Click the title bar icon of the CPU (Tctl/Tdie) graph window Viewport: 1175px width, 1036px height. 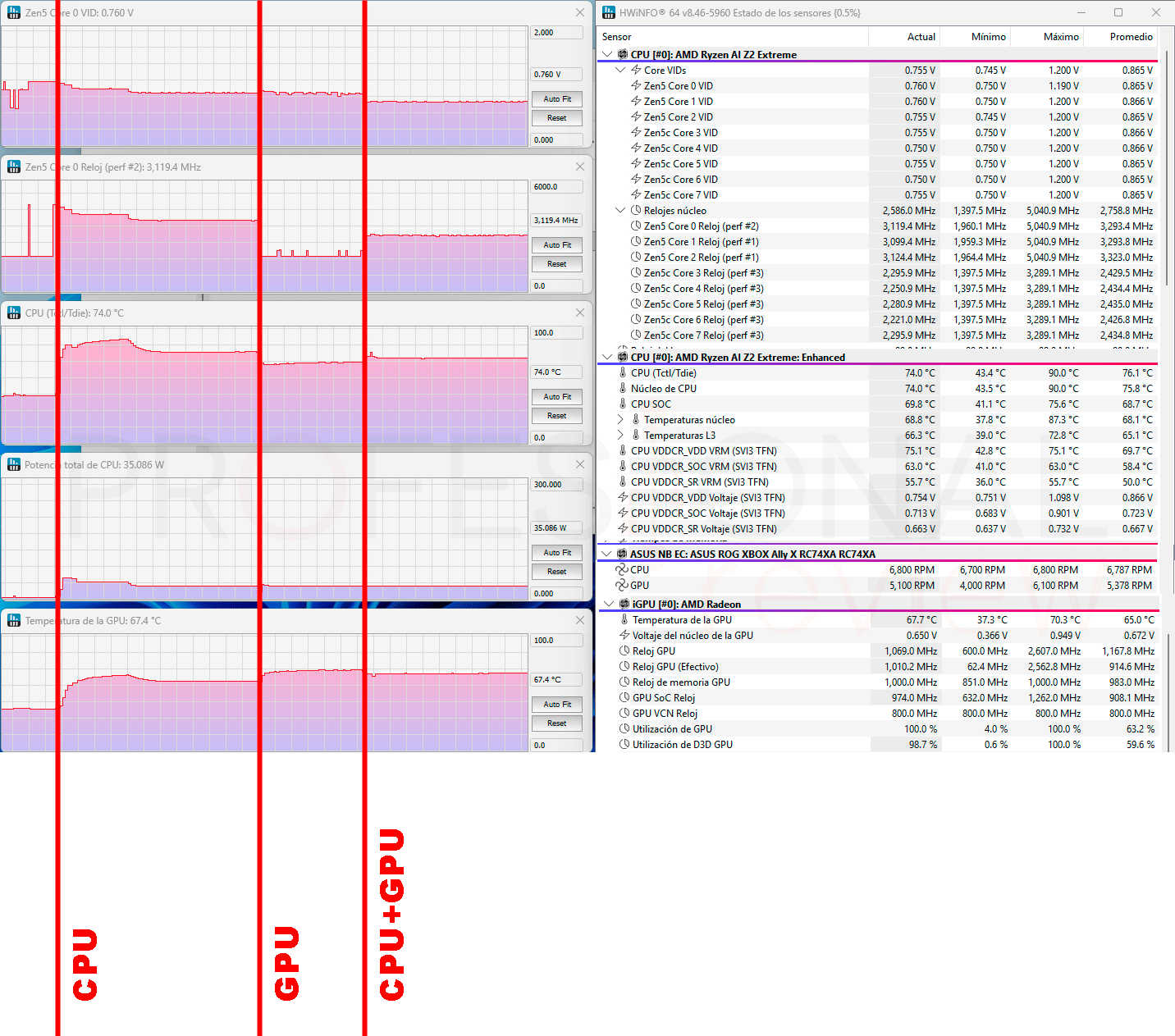pyautogui.click(x=14, y=313)
